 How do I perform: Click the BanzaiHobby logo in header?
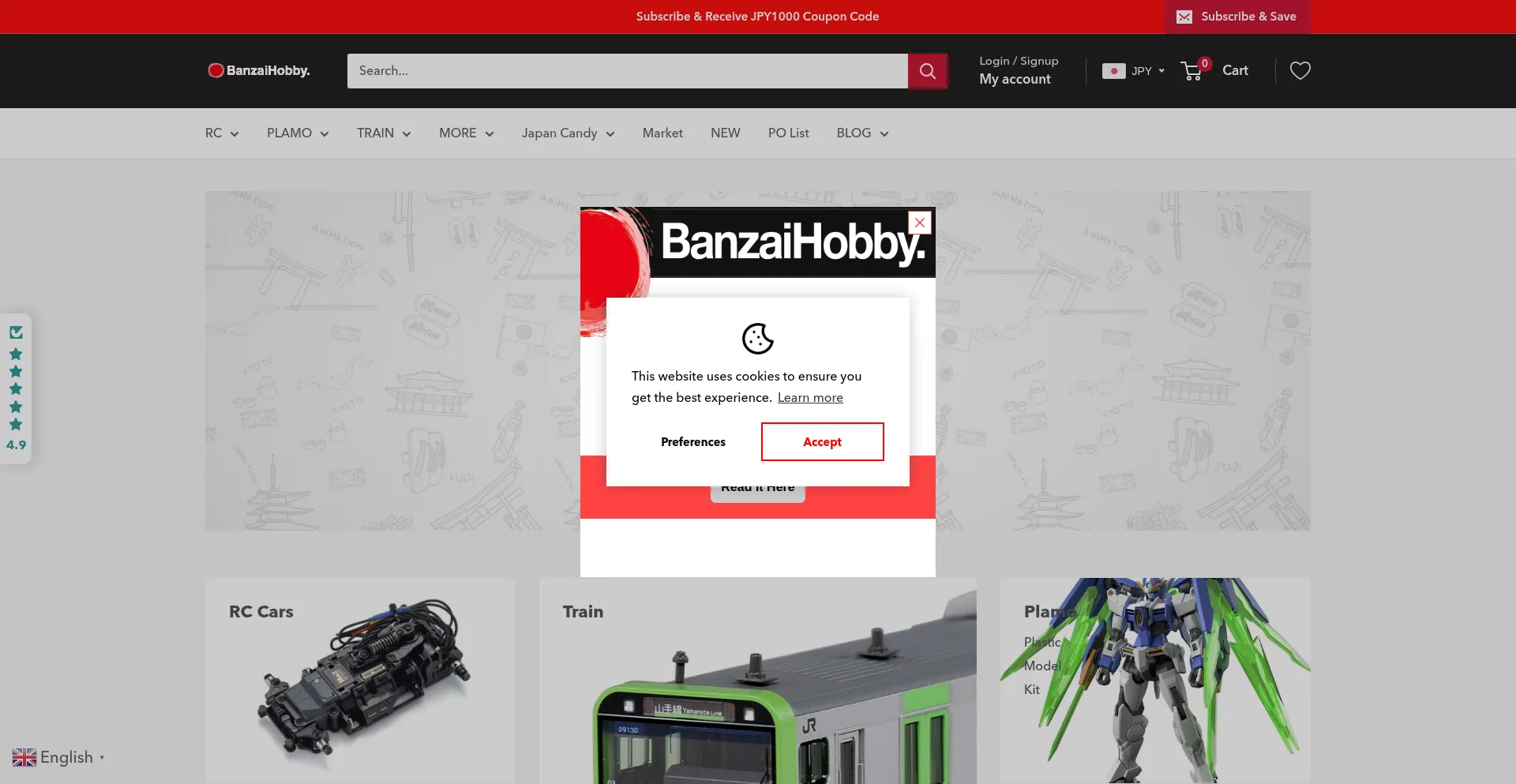click(259, 71)
